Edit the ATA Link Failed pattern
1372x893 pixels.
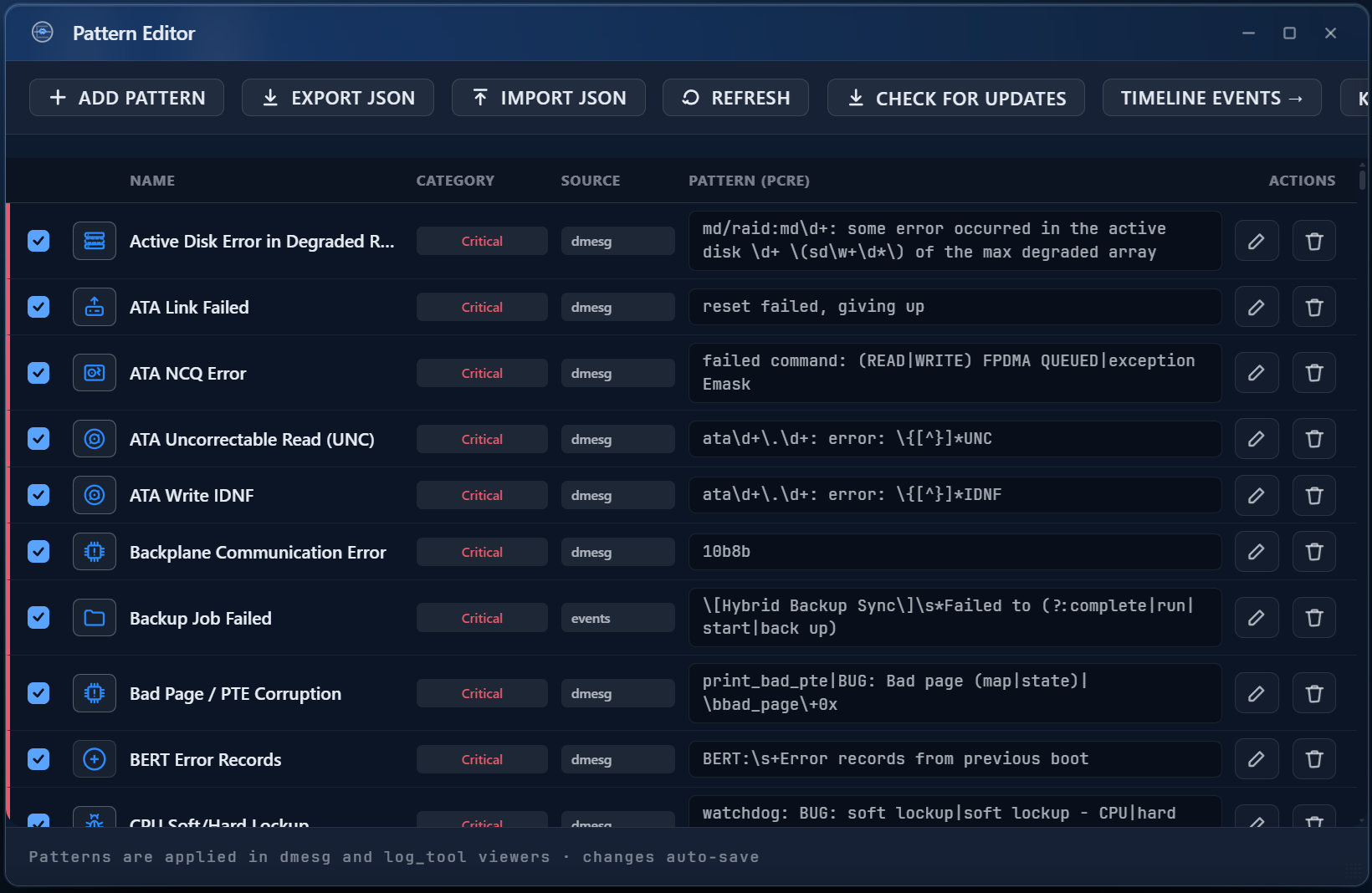pos(1257,307)
